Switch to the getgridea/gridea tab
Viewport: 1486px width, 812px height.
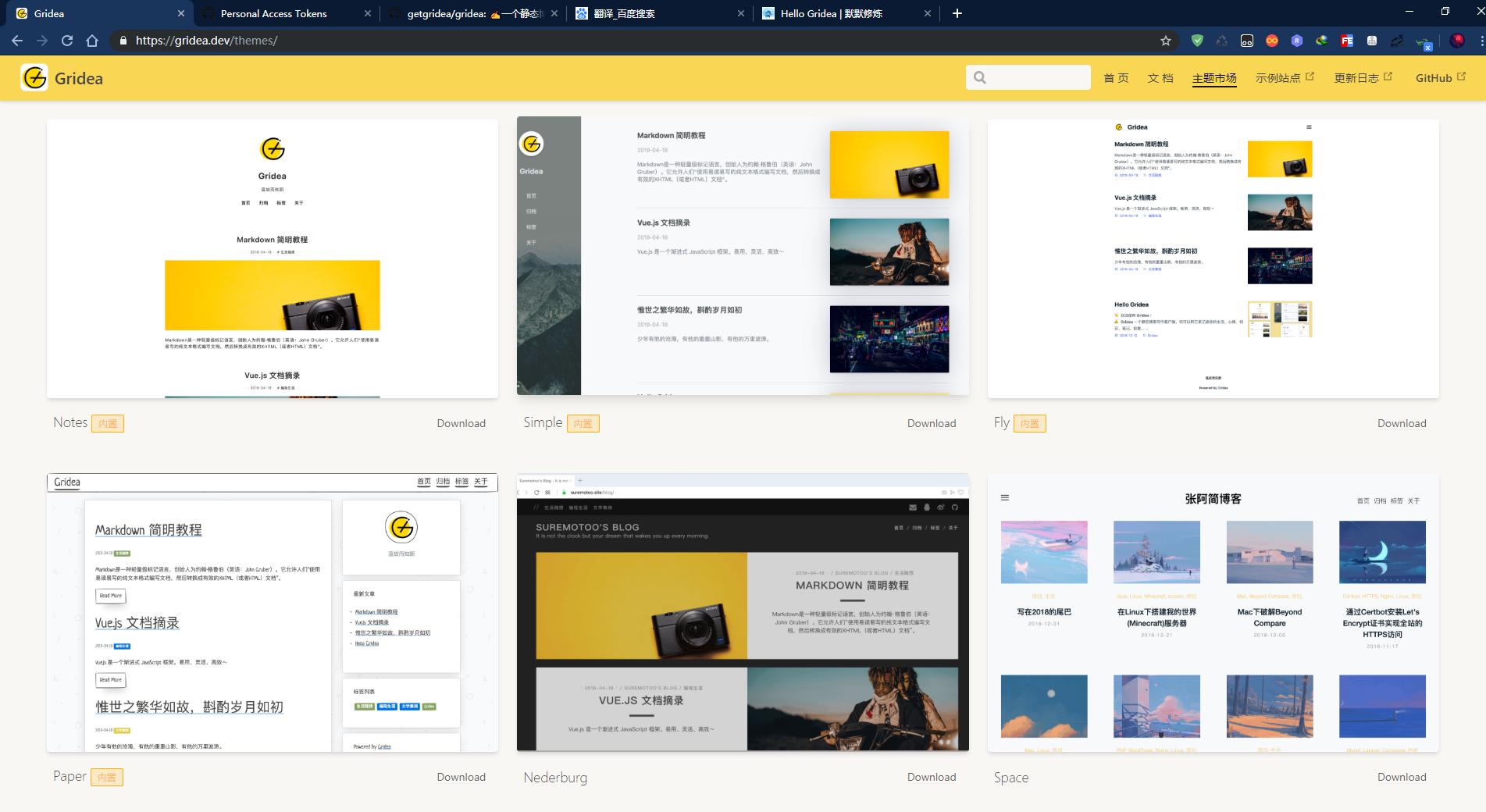click(x=472, y=13)
